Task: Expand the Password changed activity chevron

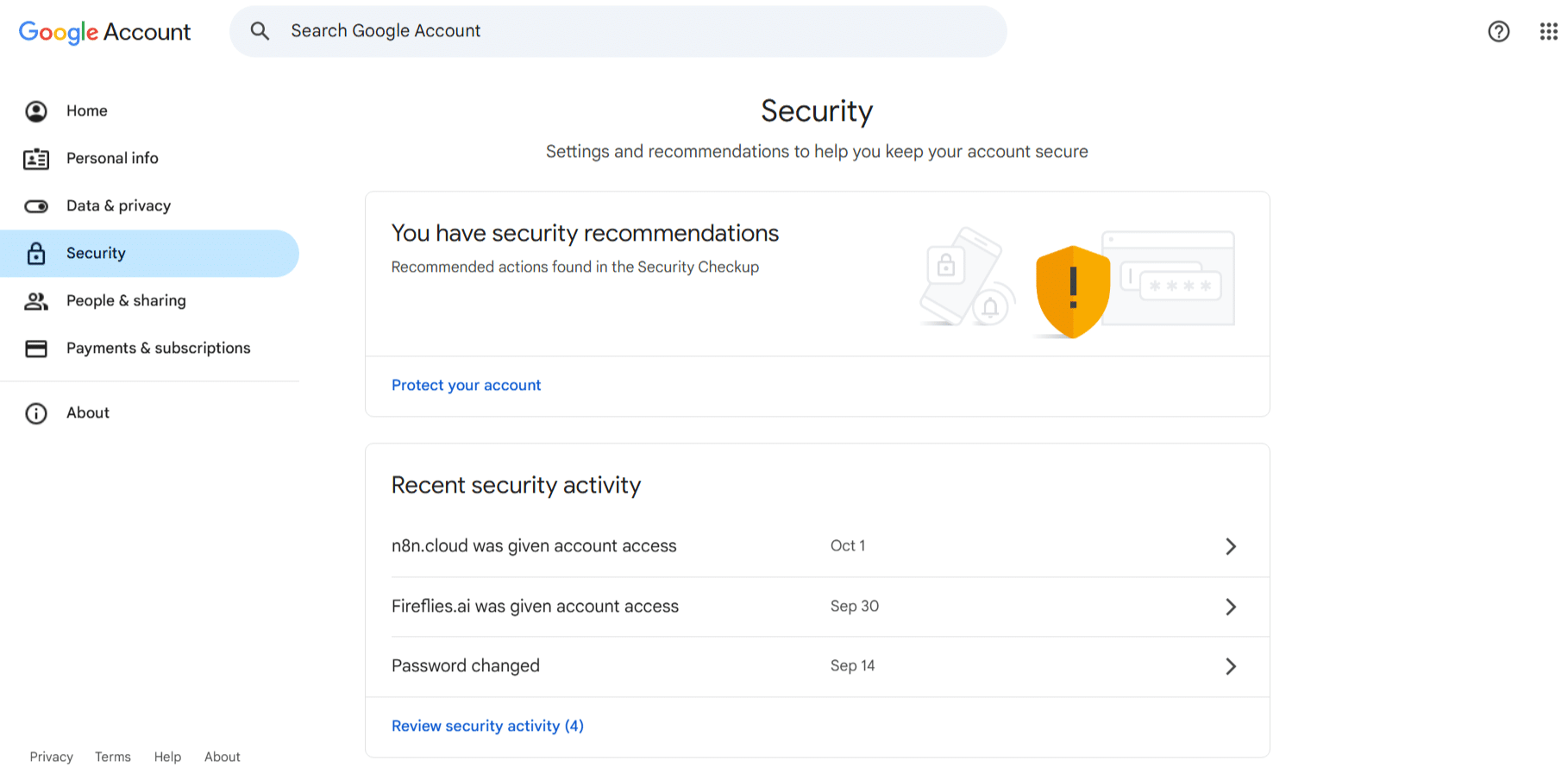Action: point(1231,666)
